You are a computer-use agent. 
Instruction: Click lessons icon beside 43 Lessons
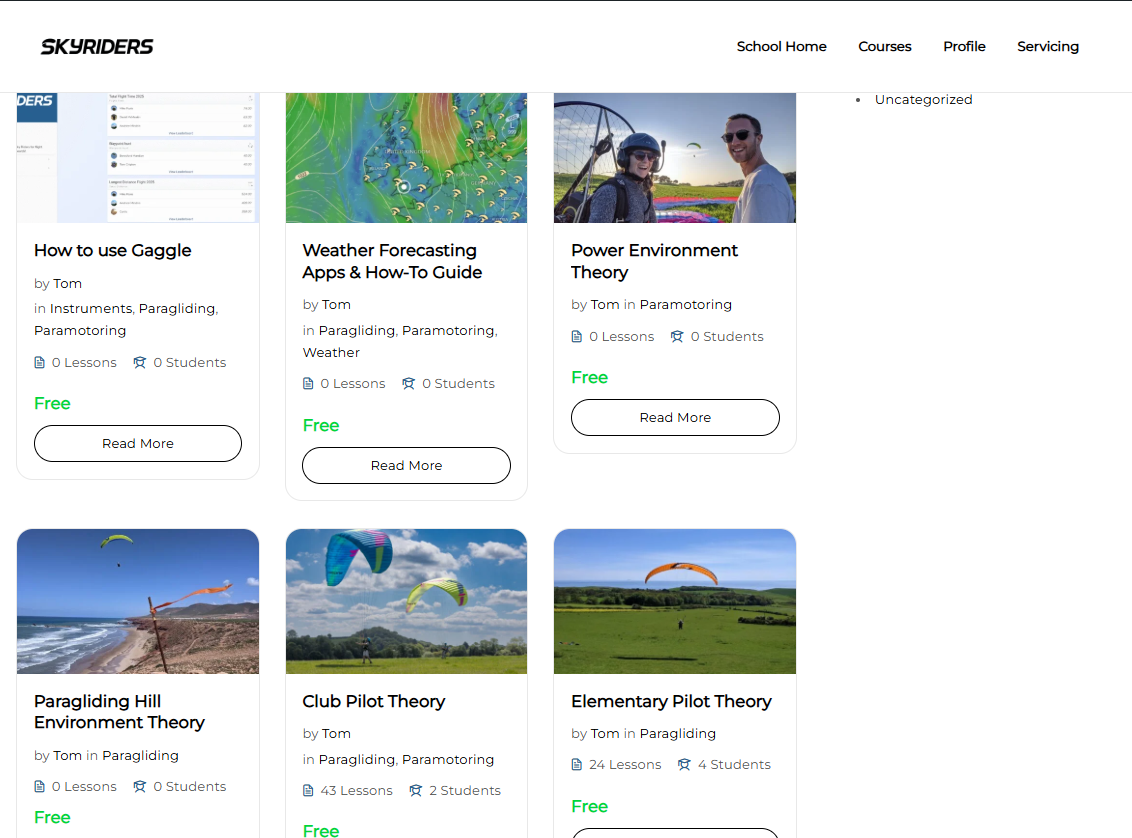click(x=308, y=790)
